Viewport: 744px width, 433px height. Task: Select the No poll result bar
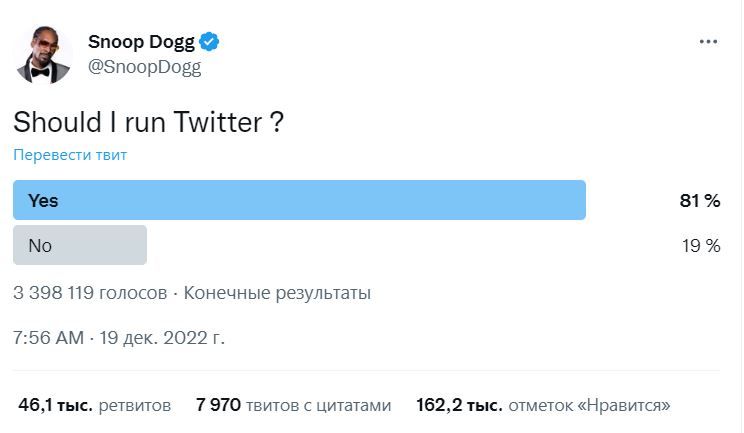[x=80, y=245]
